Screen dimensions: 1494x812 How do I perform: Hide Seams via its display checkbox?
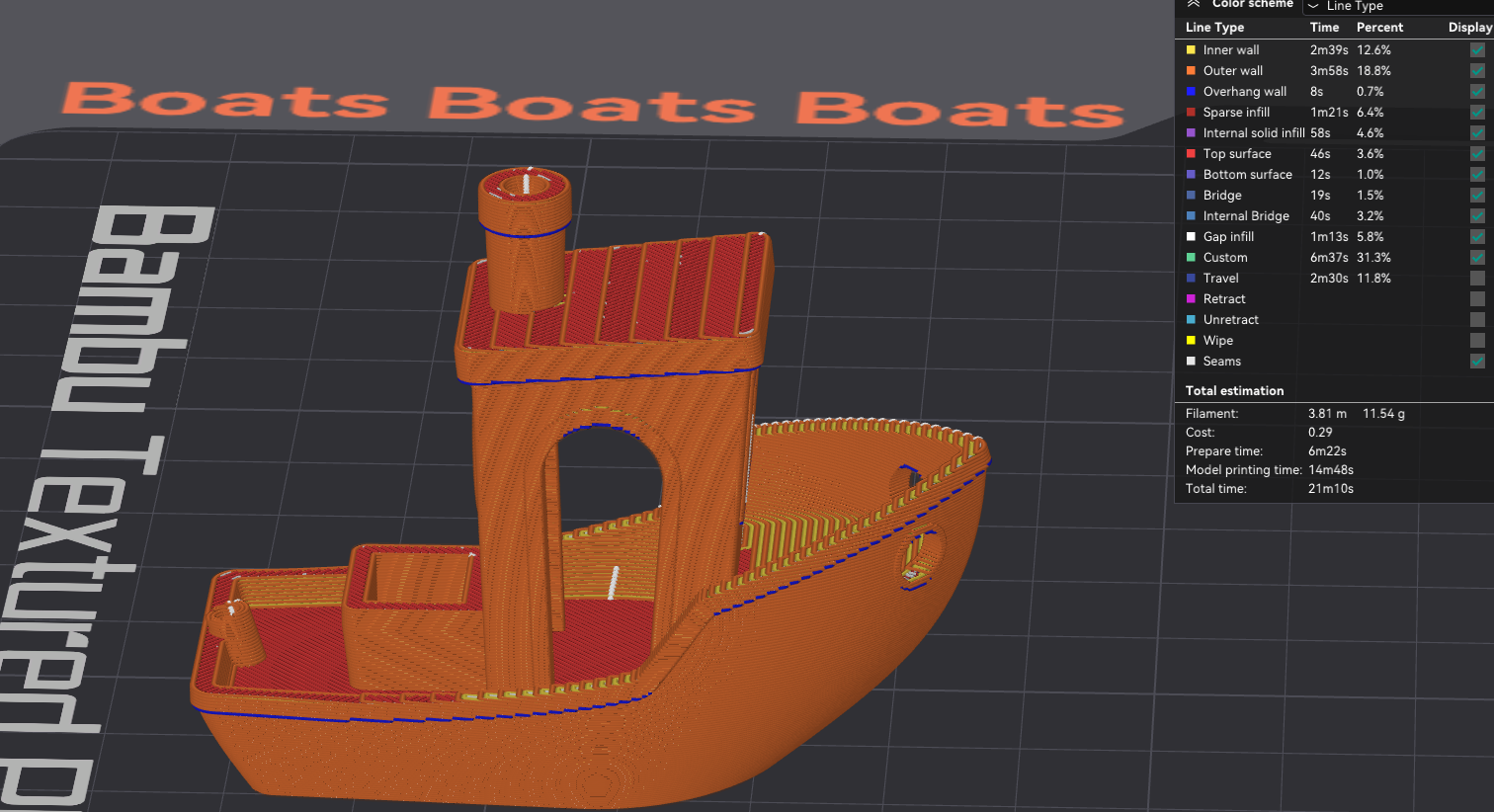coord(1476,362)
